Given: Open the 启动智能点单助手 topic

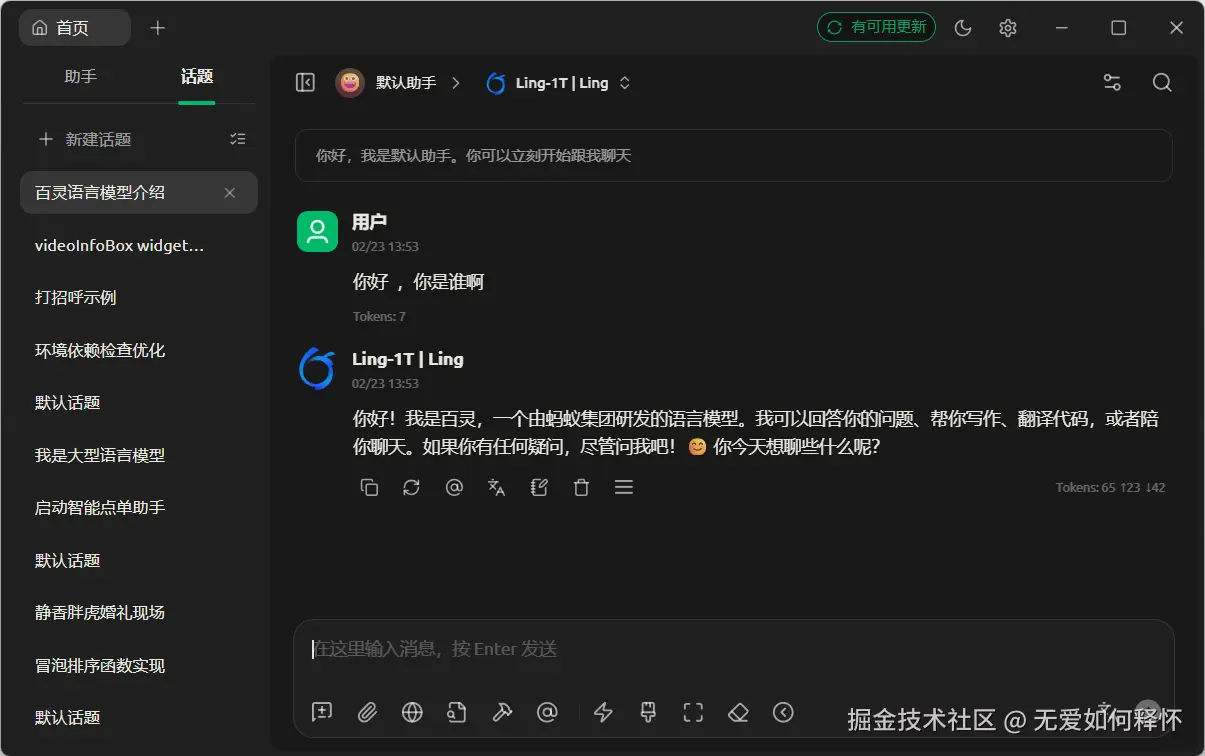Looking at the screenshot, I should [139, 507].
